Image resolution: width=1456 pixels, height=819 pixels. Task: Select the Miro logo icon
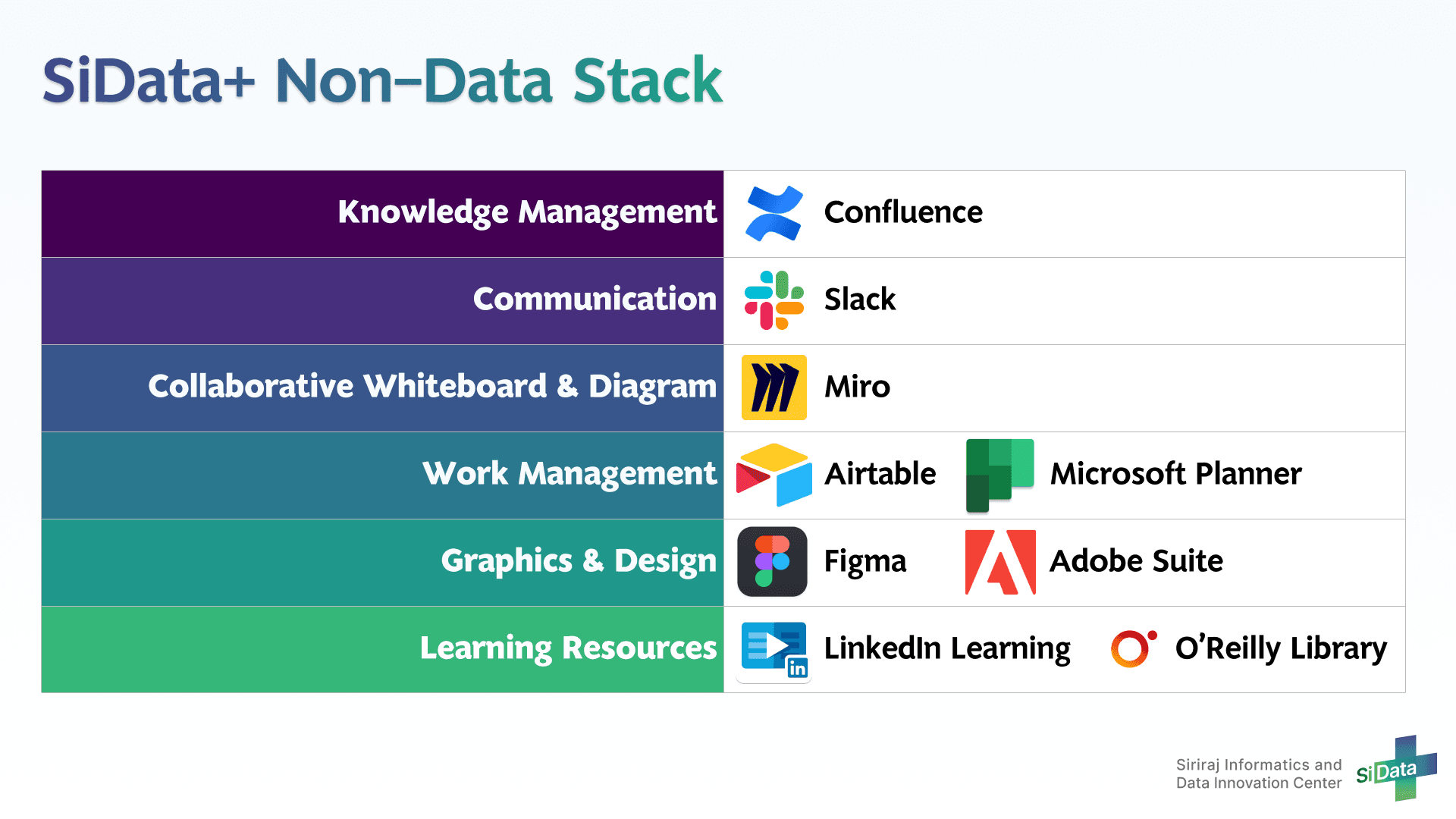click(x=773, y=388)
